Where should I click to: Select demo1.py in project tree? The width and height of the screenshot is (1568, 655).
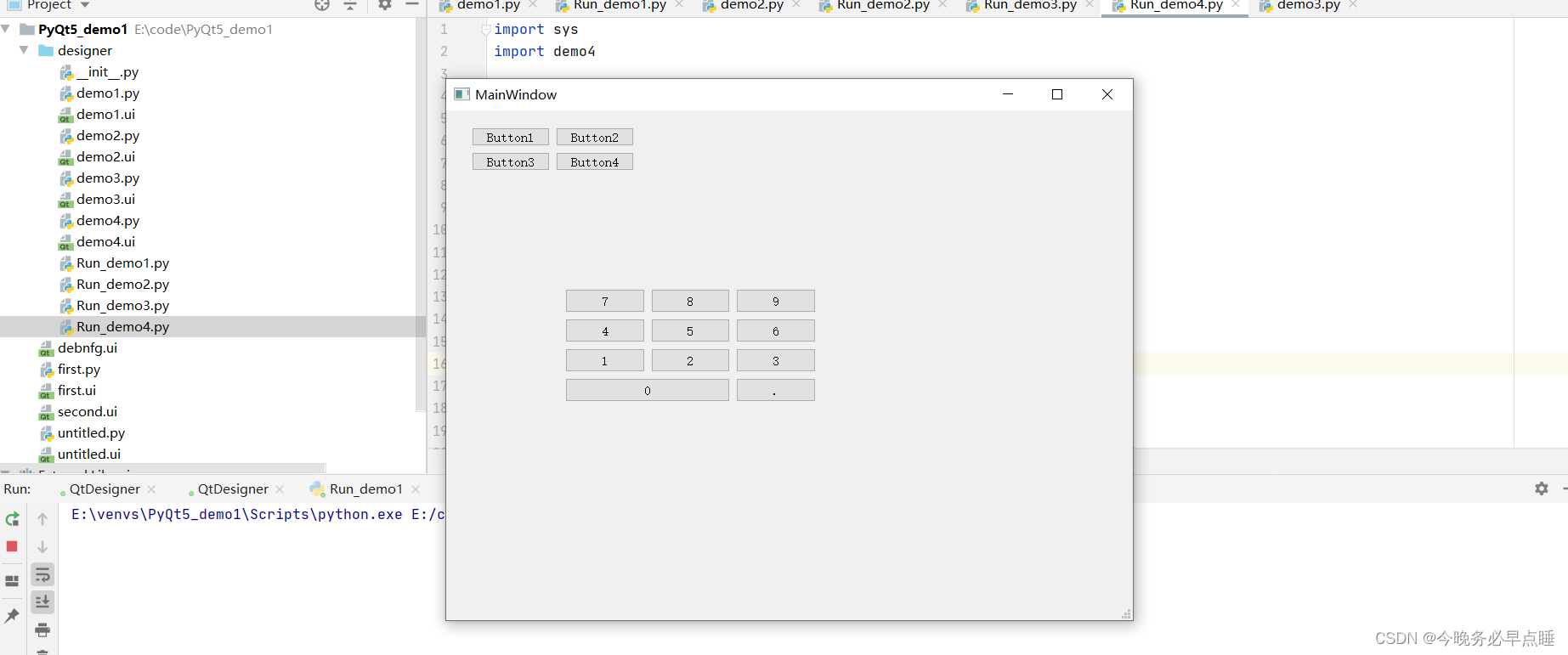[x=99, y=93]
